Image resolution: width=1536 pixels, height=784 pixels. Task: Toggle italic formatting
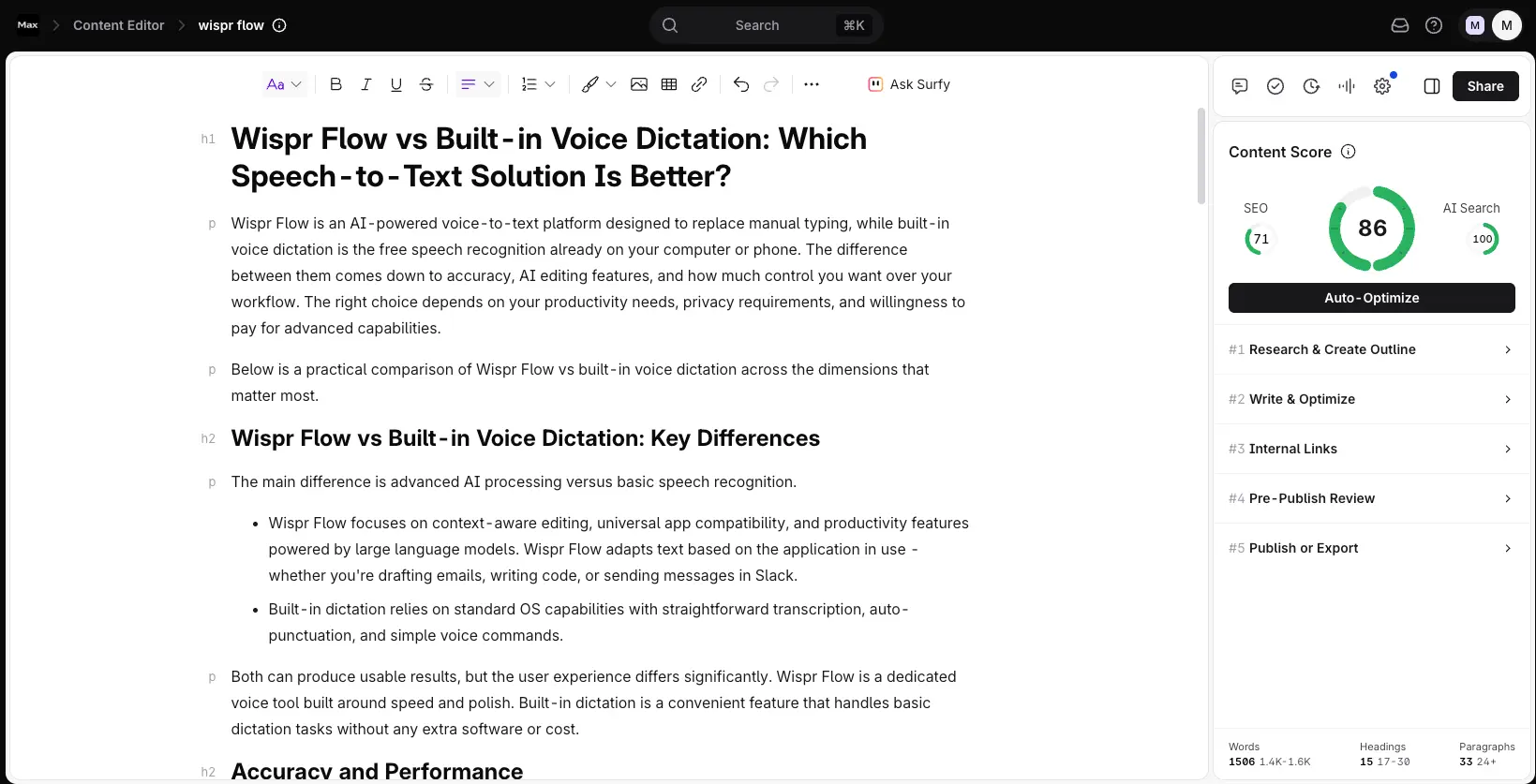point(366,84)
